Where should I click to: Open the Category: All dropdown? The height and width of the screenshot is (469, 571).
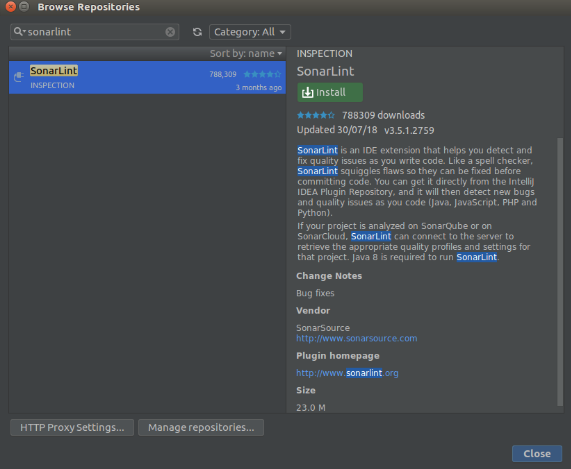point(250,32)
